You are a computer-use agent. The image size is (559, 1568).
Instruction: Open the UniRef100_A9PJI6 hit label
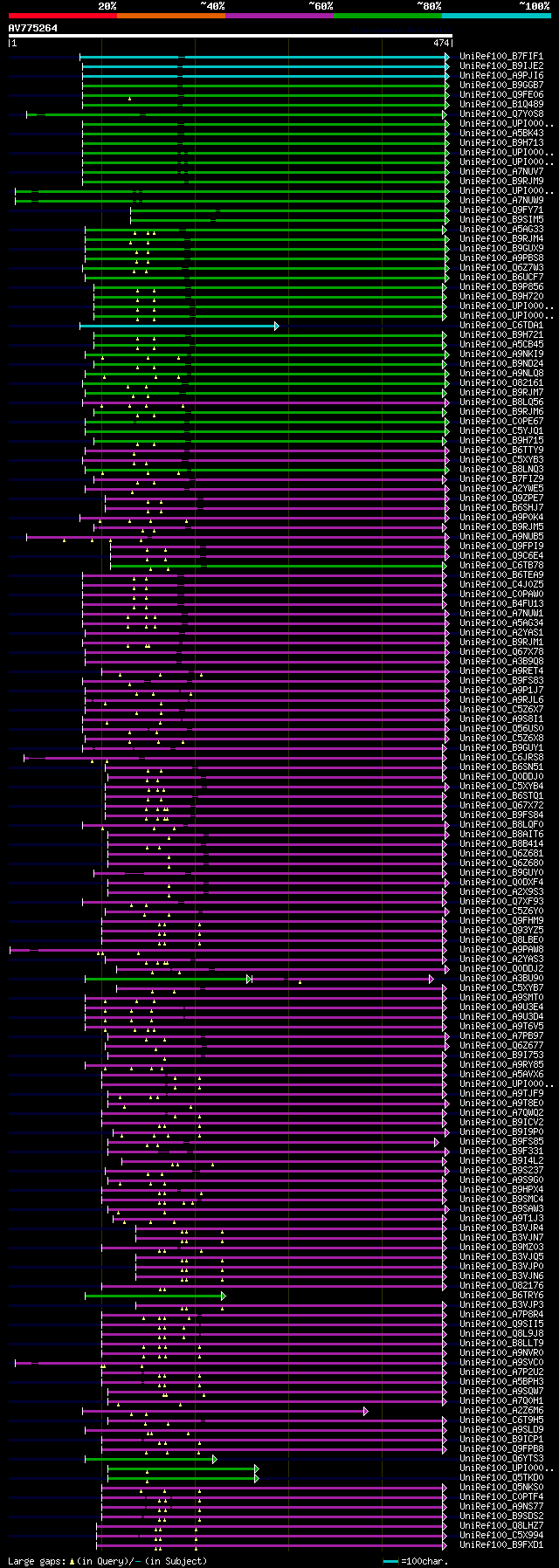pyautogui.click(x=501, y=76)
